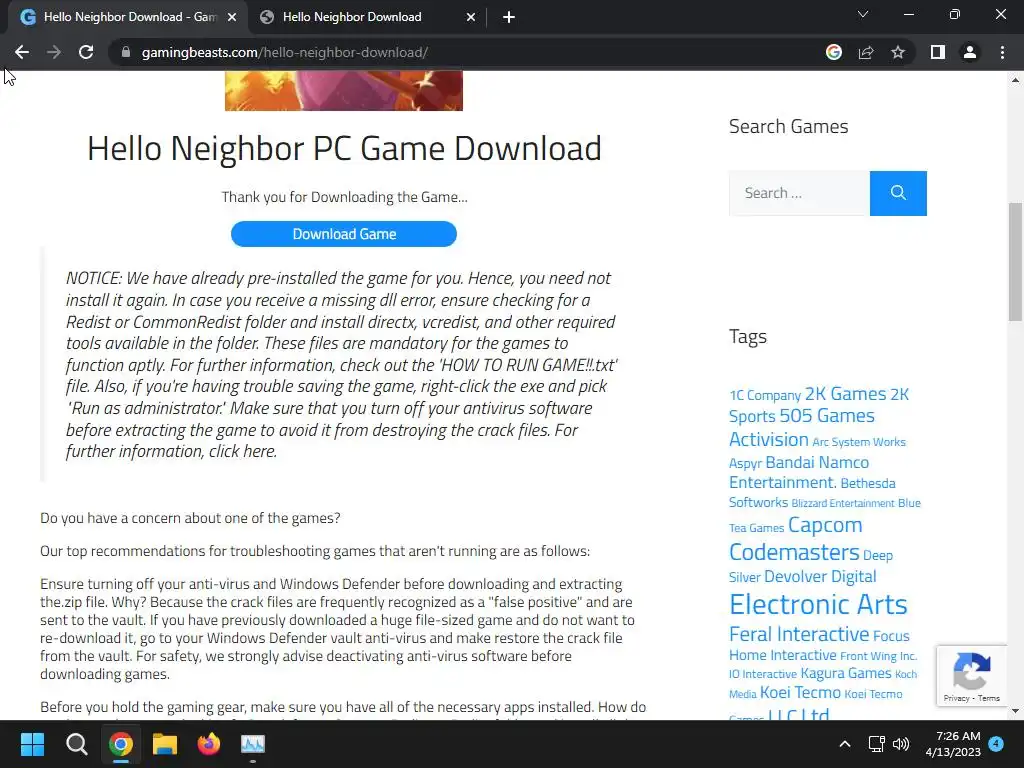Open the 2K Games tag
This screenshot has height=768, width=1024.
click(x=845, y=394)
